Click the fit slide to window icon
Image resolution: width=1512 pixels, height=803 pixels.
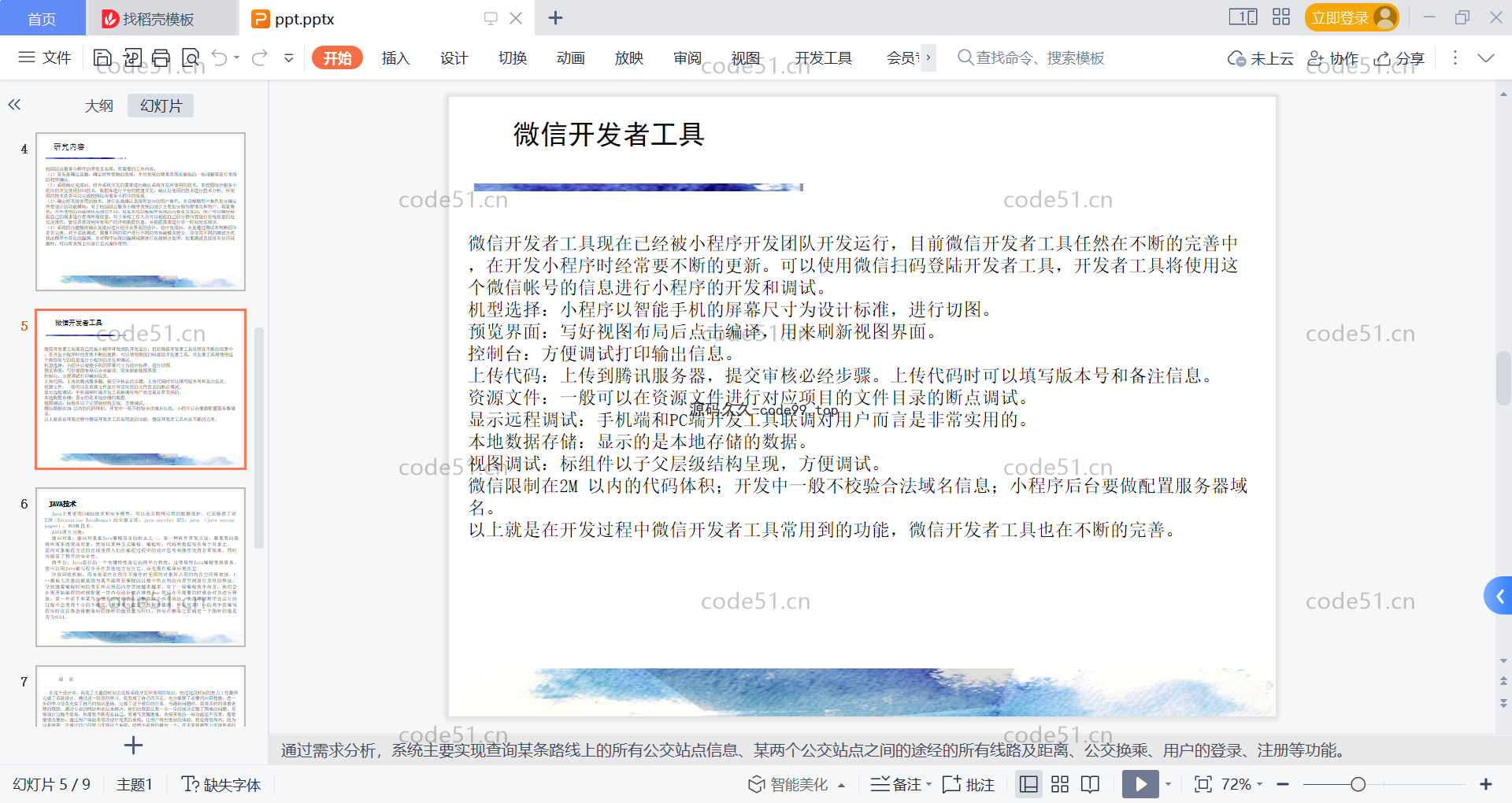click(x=1203, y=784)
